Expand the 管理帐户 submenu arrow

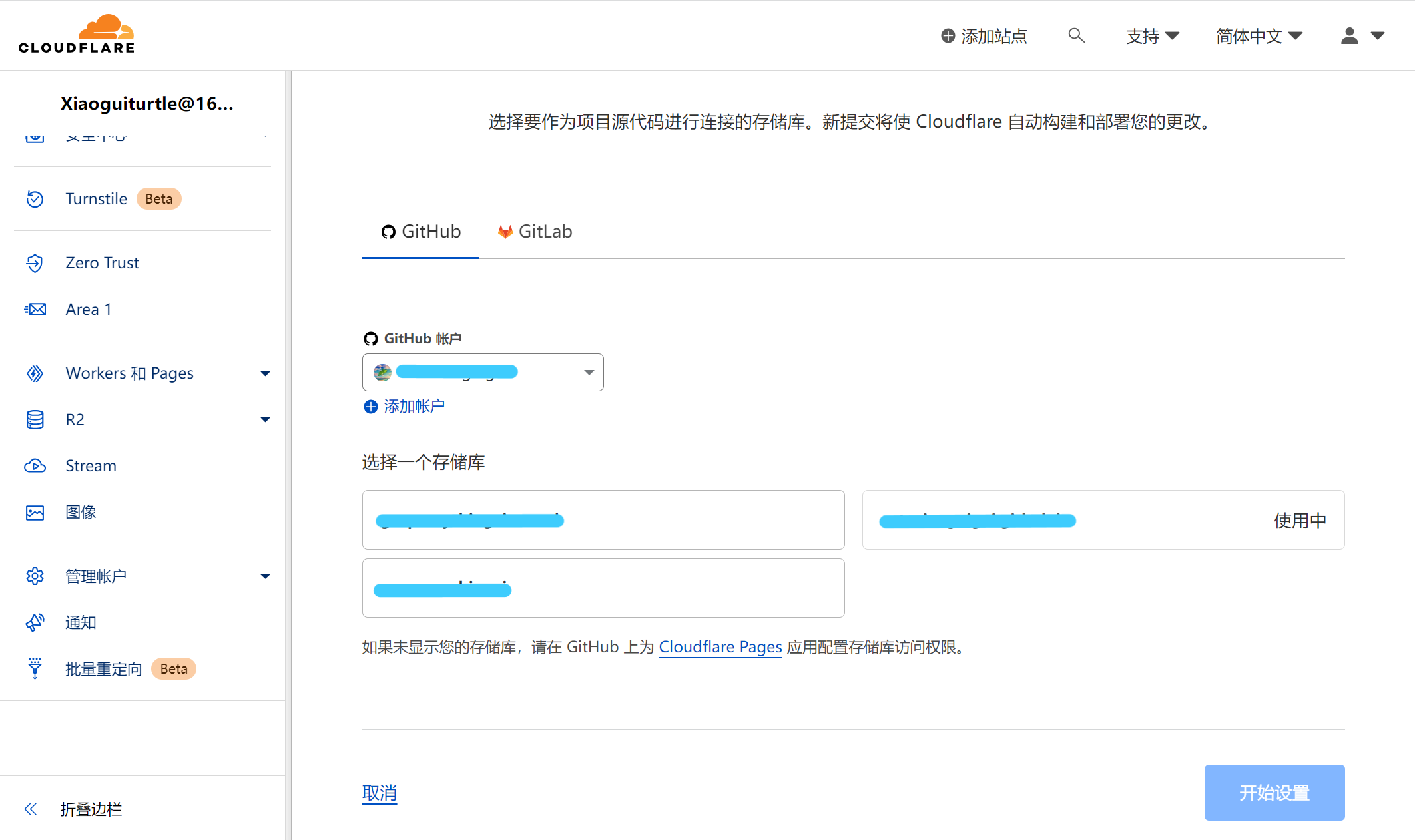(x=265, y=576)
